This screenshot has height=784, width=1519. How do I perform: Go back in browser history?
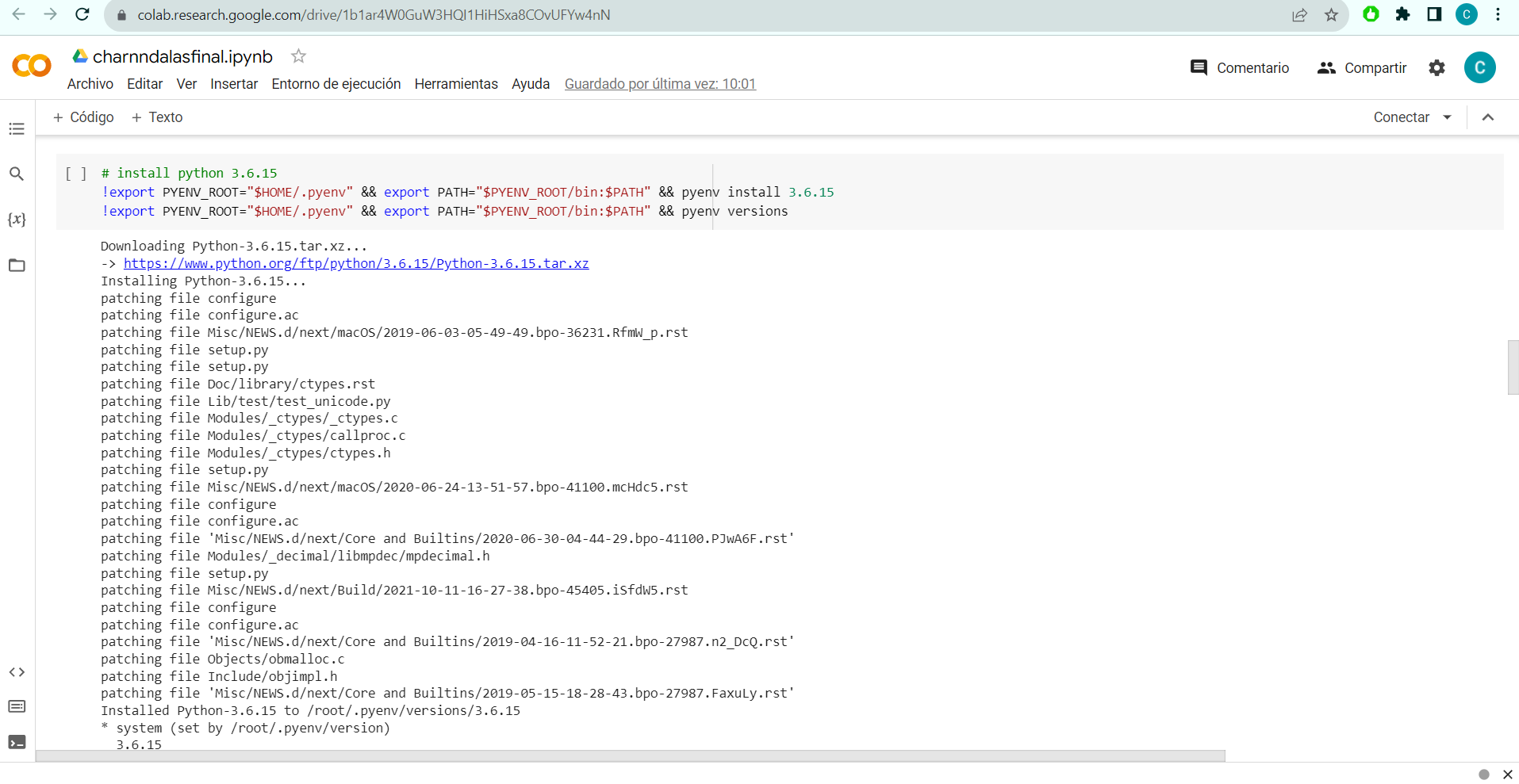tap(19, 14)
